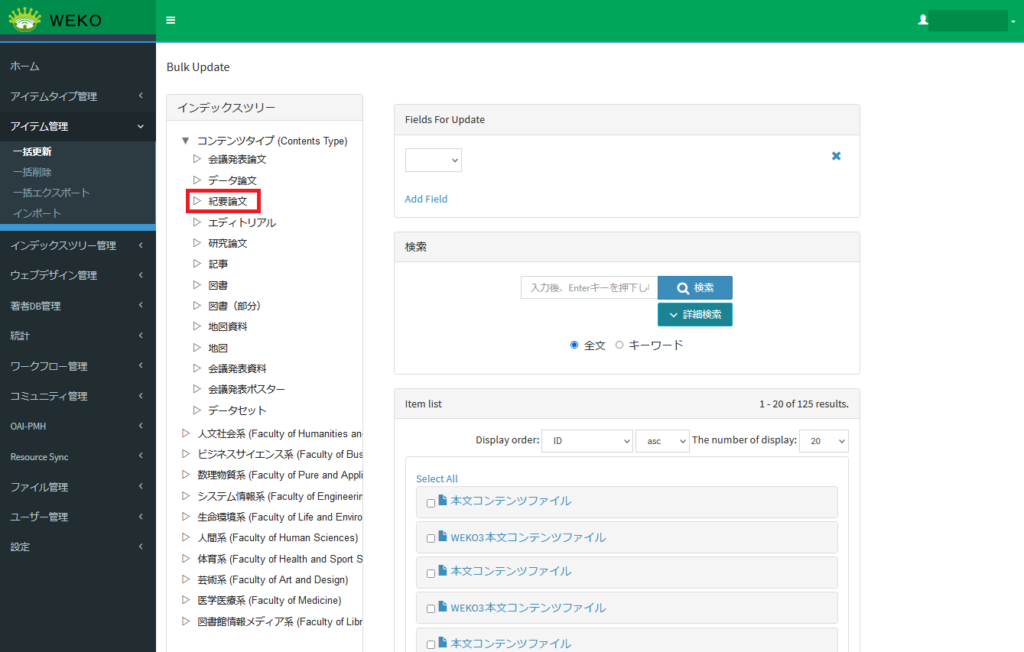The height and width of the screenshot is (652, 1024).
Task: Check the first 本文コンテンツファイル checkbox
Action: [431, 503]
